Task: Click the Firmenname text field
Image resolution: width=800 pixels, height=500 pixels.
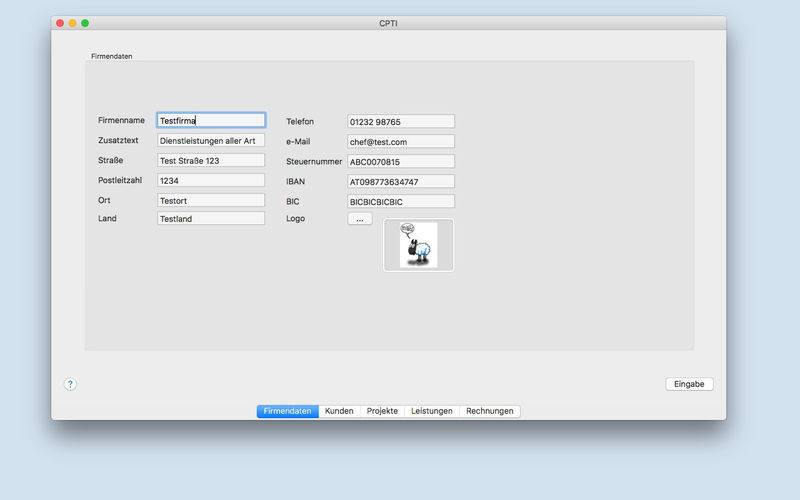Action: (x=211, y=121)
